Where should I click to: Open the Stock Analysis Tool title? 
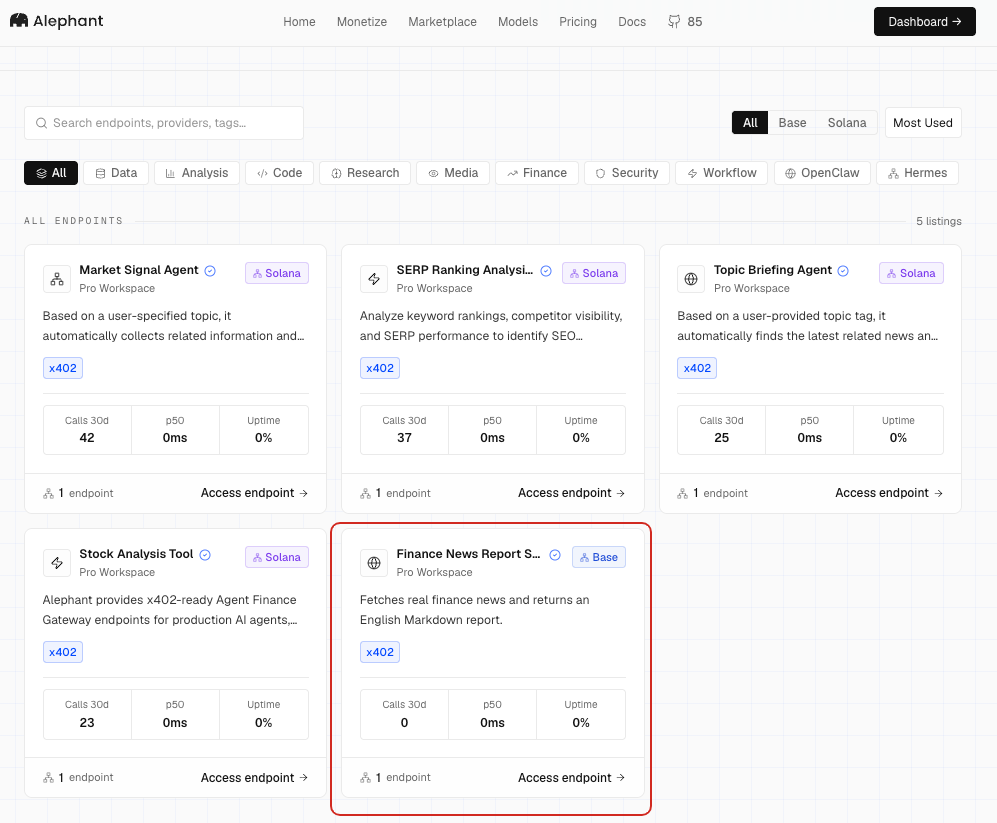[x=136, y=554]
